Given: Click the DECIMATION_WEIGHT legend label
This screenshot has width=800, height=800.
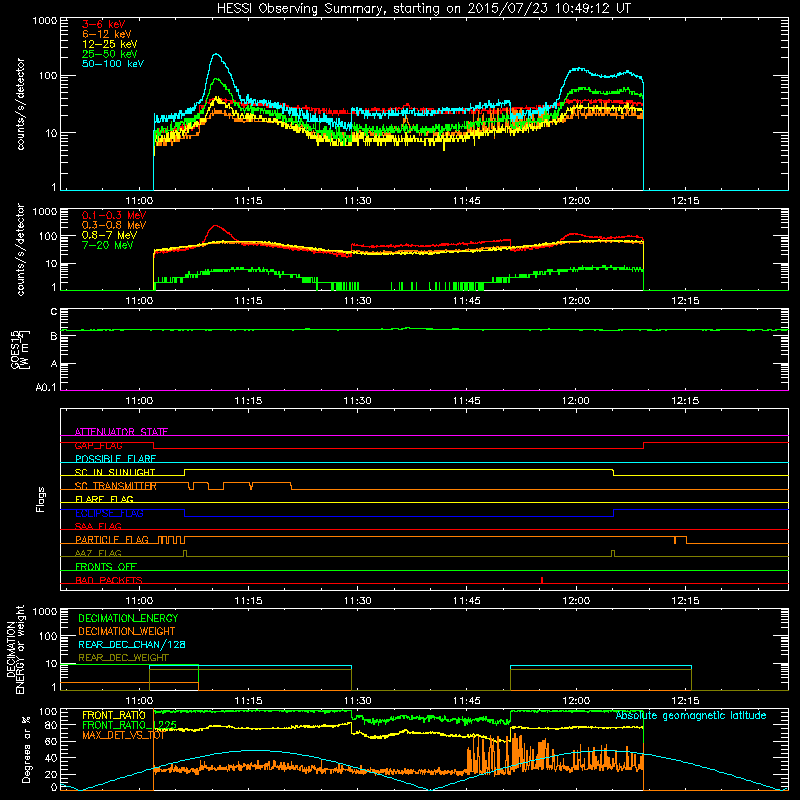Looking at the screenshot, I should [x=127, y=631].
